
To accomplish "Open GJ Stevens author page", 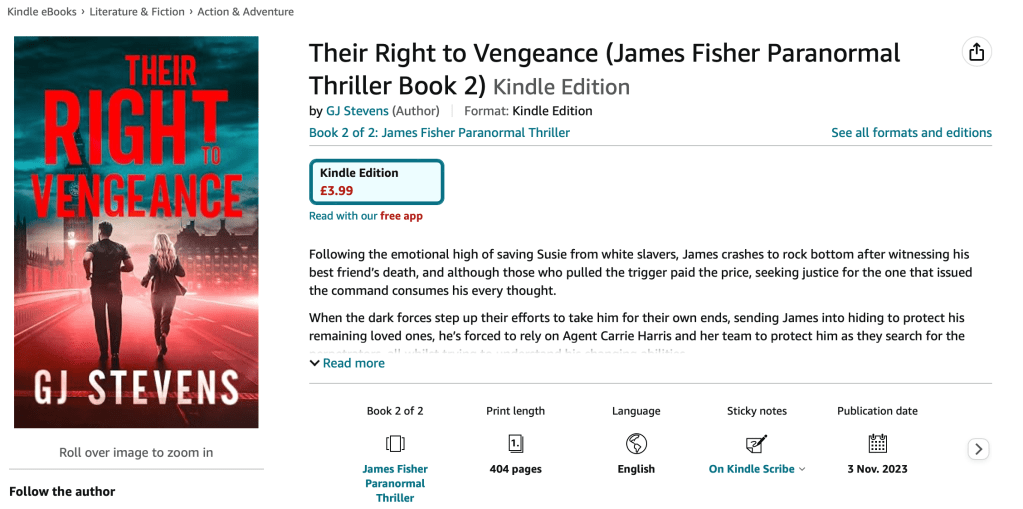I will click(x=357, y=111).
